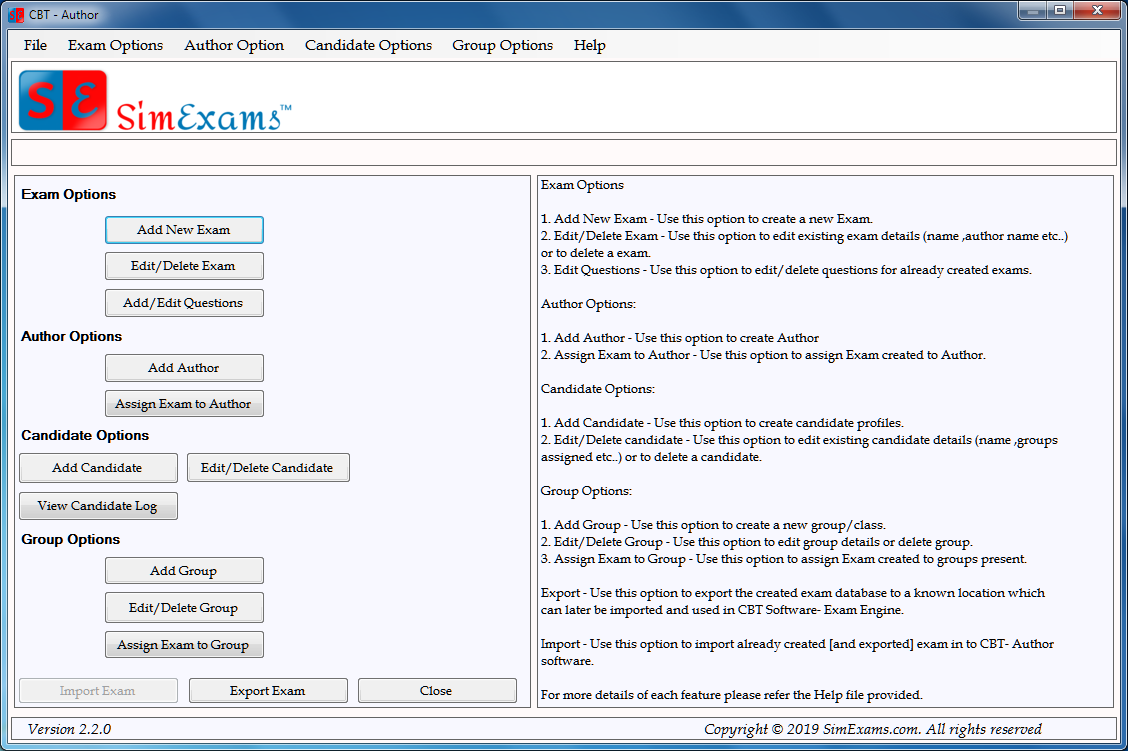Viewport: 1128px width, 751px height.
Task: Open the Candidate Options menu
Action: click(368, 45)
